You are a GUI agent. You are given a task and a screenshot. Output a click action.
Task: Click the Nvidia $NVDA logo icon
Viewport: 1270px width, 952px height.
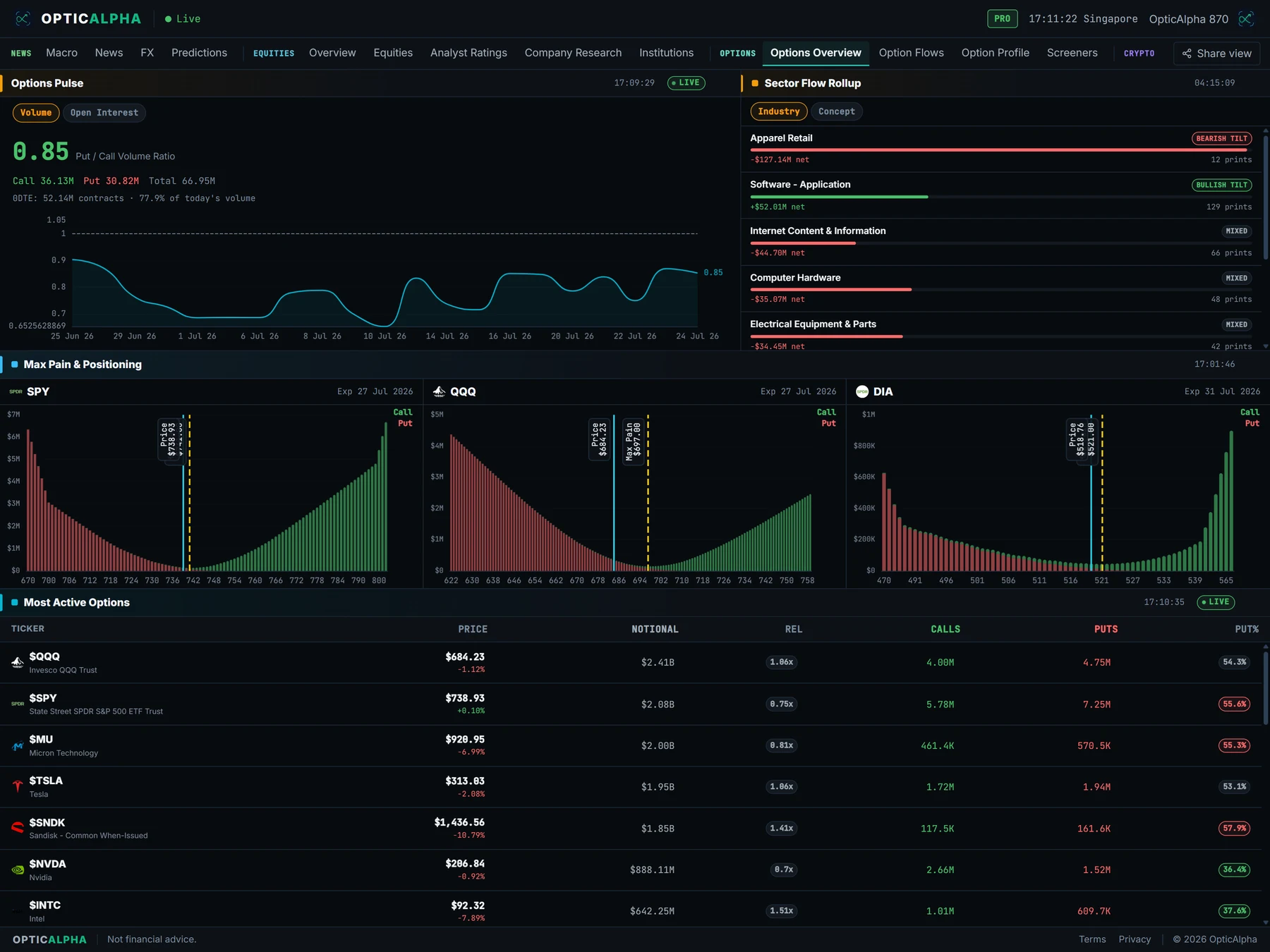tap(18, 869)
